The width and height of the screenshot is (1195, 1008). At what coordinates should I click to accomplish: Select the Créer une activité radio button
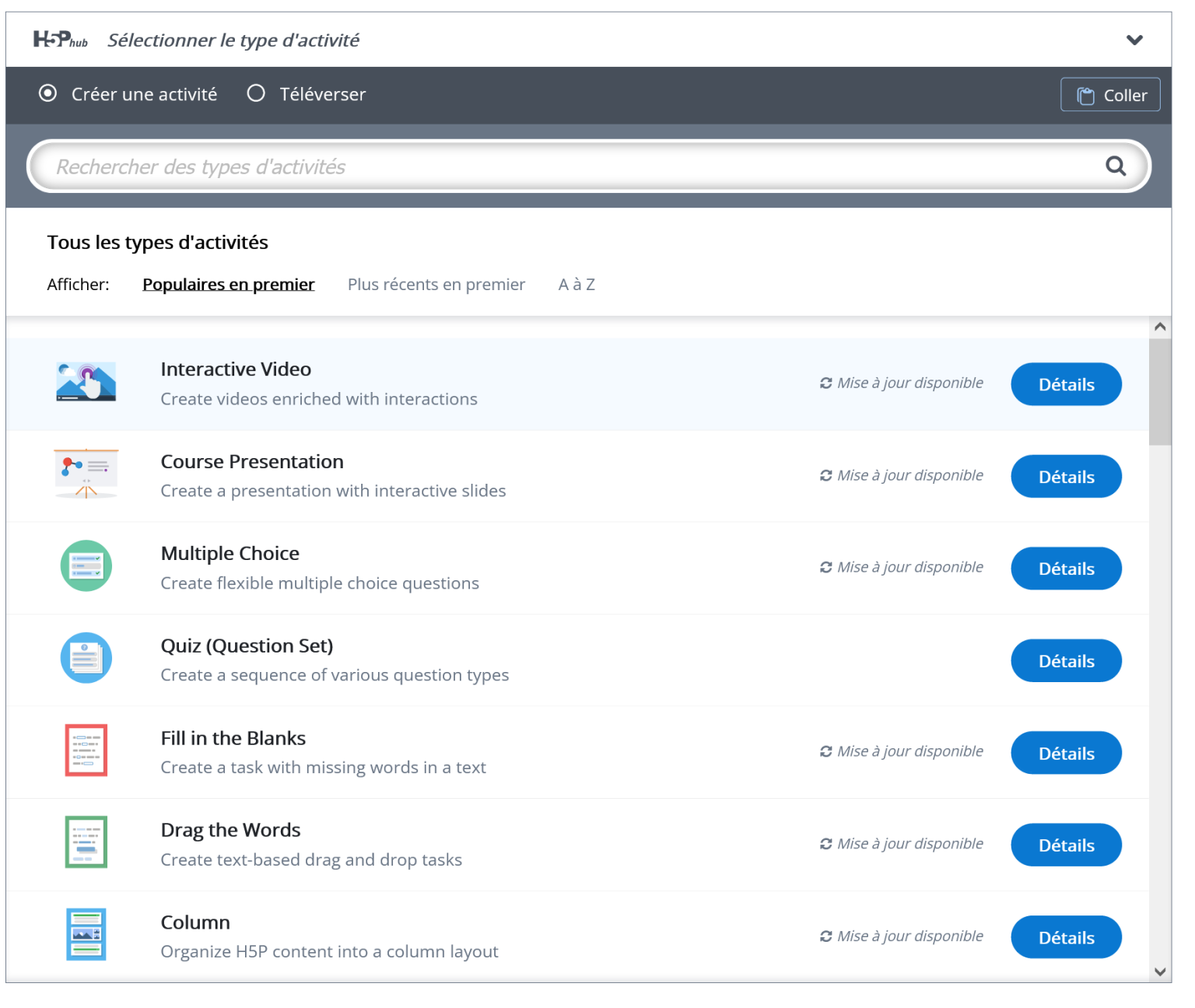(48, 93)
